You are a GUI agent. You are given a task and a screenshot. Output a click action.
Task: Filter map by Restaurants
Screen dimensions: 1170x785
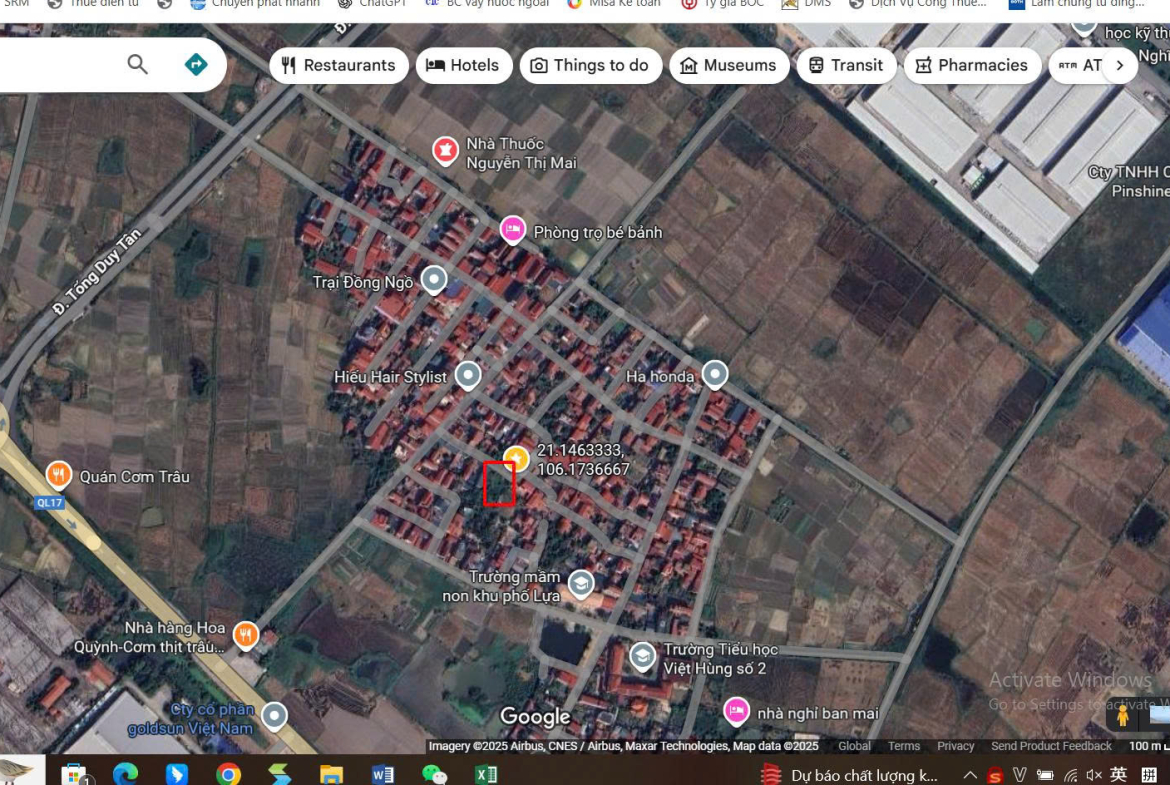339,66
